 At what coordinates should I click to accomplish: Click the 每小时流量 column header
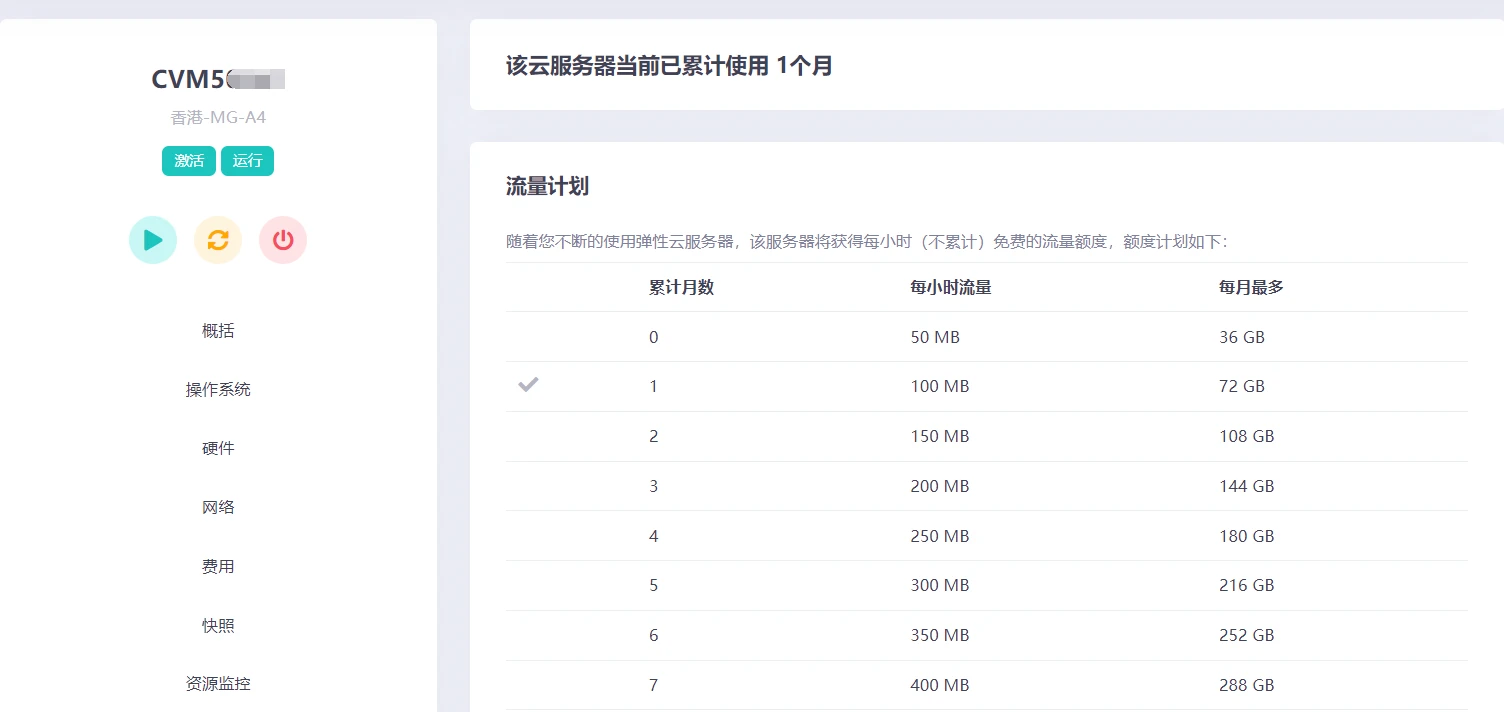[x=950, y=287]
